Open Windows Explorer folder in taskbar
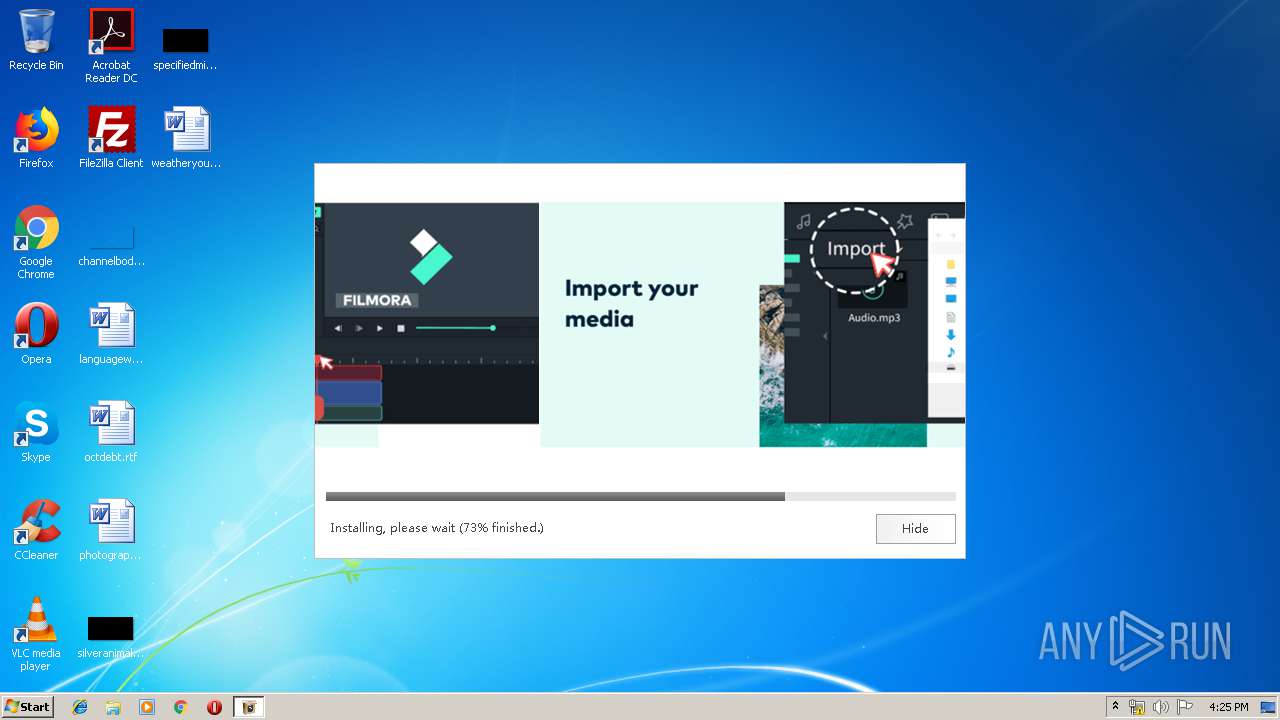 [x=113, y=707]
